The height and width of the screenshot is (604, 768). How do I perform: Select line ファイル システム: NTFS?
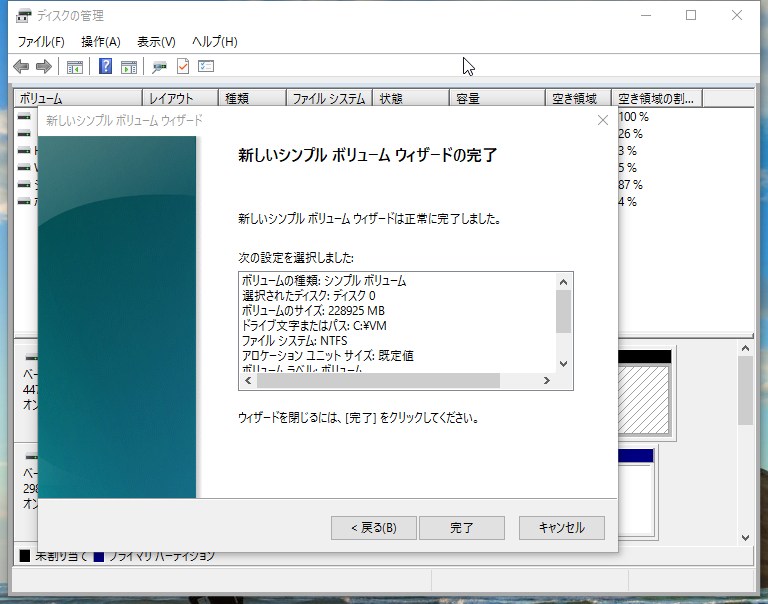[294, 341]
